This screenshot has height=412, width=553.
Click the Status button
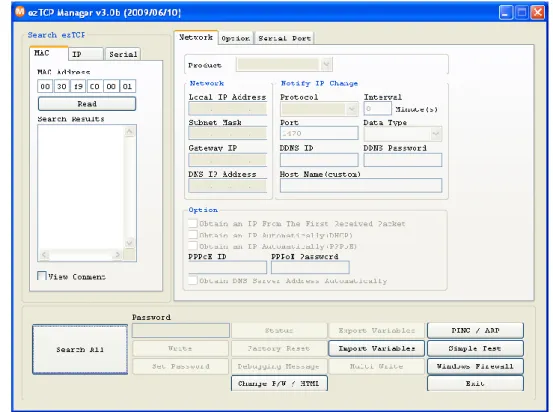pyautogui.click(x=279, y=331)
